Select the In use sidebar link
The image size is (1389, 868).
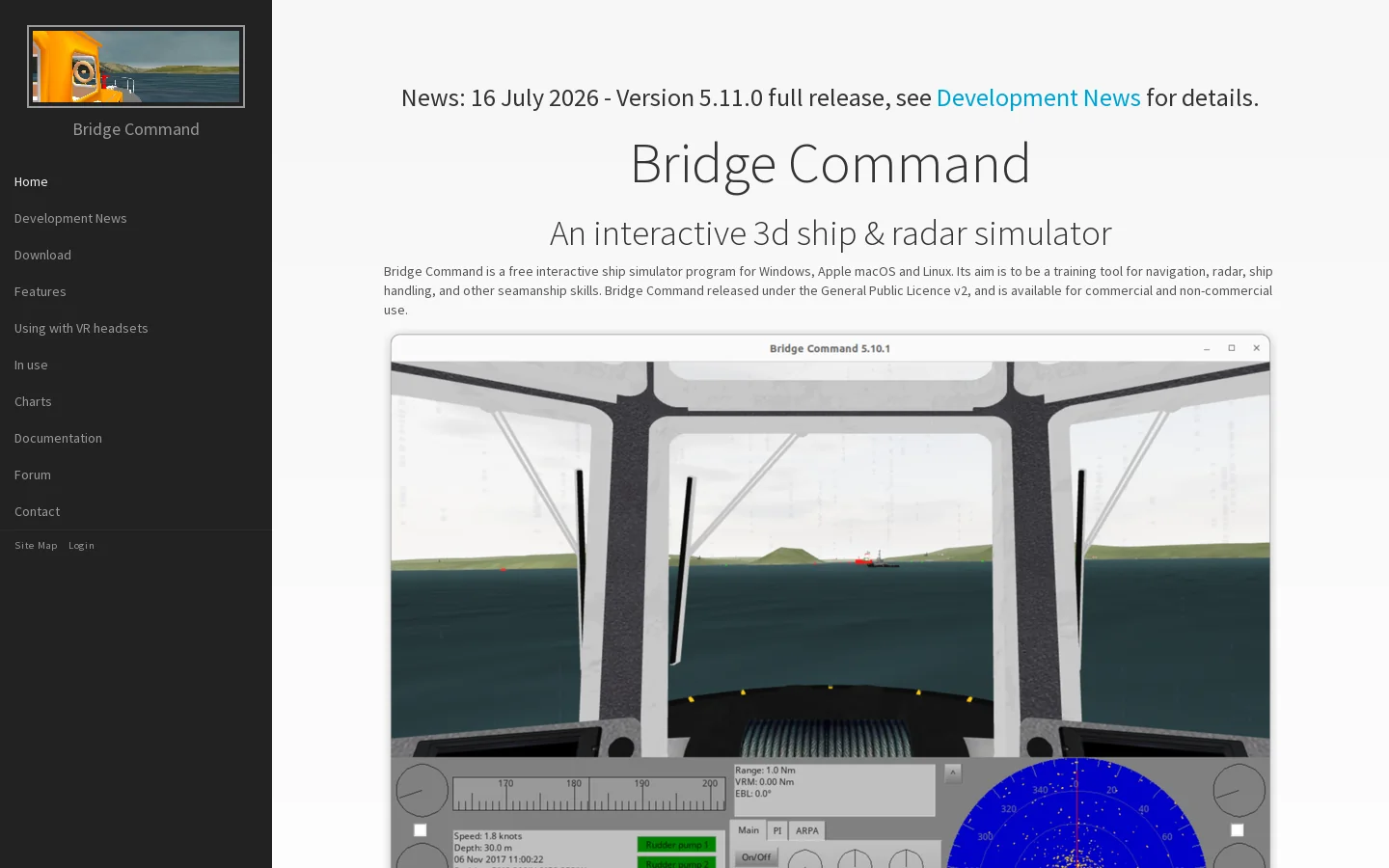31,365
